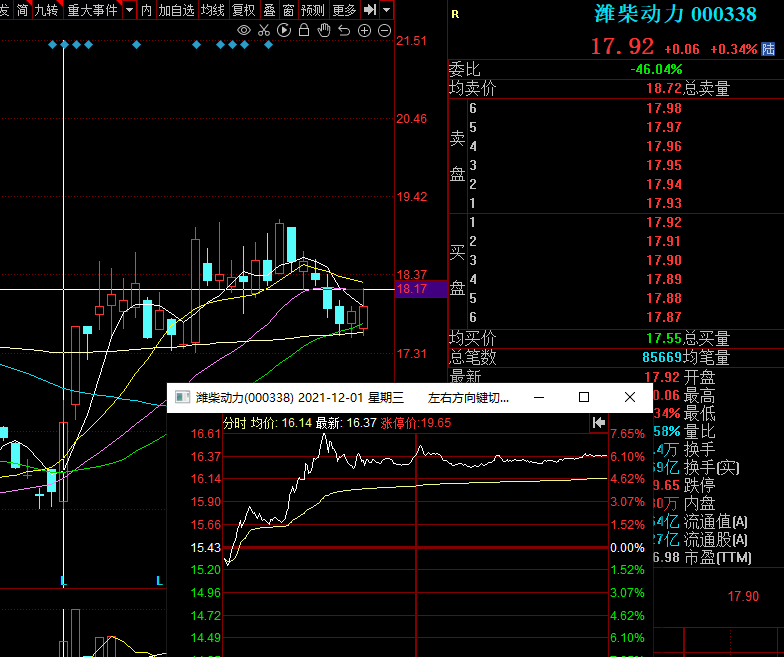
Task: Click the leftmost blue diamond event marker
Action: pos(52,45)
